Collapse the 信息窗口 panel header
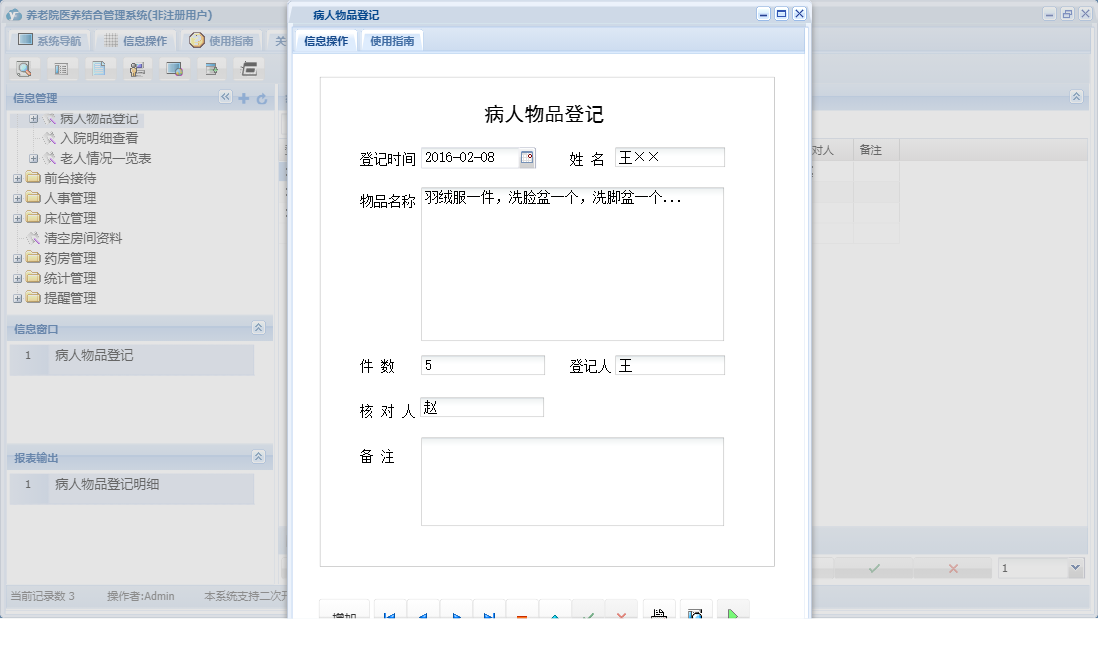The width and height of the screenshot is (1098, 645). click(258, 328)
